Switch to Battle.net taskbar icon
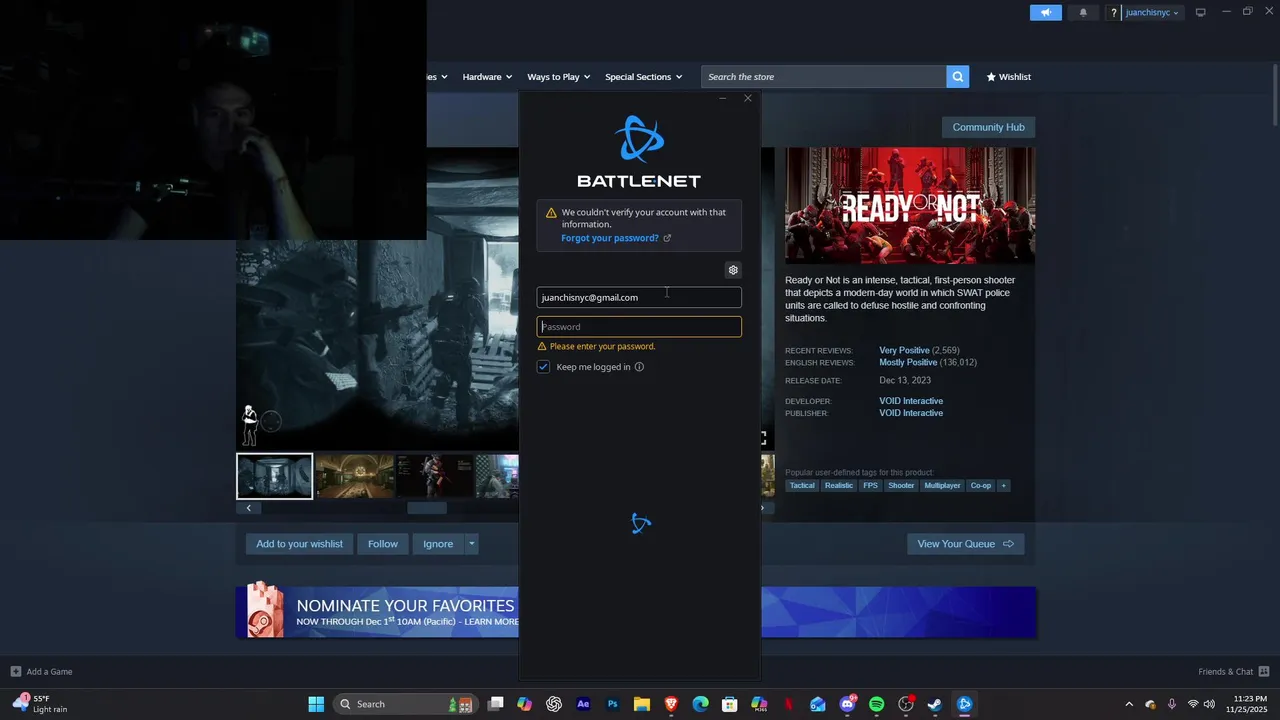 pyautogui.click(x=964, y=704)
